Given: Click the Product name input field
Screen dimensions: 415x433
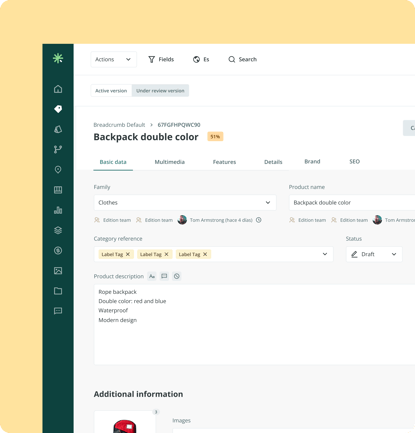Looking at the screenshot, I should pyautogui.click(x=352, y=202).
